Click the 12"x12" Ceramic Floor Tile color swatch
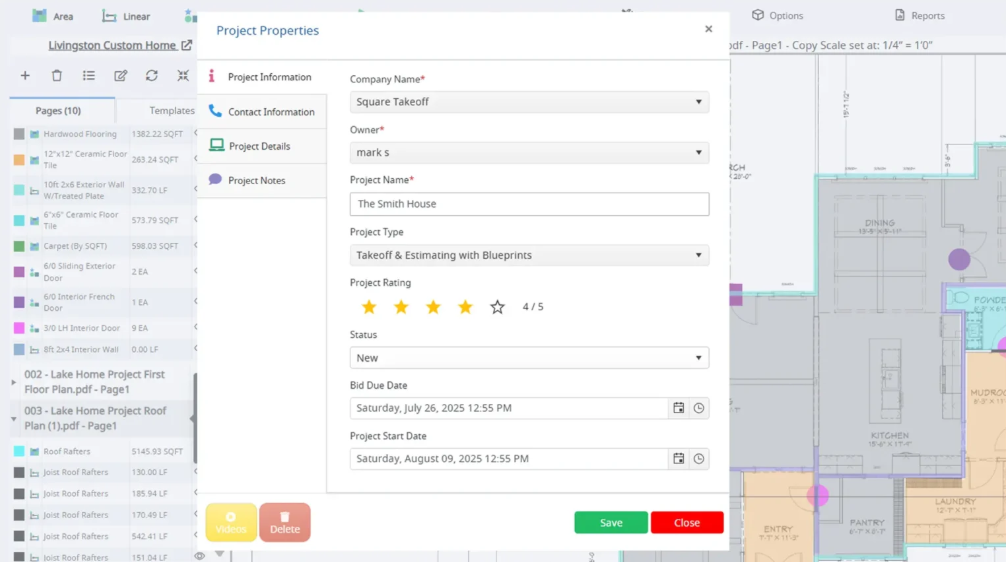1006x562 pixels. tap(19, 160)
